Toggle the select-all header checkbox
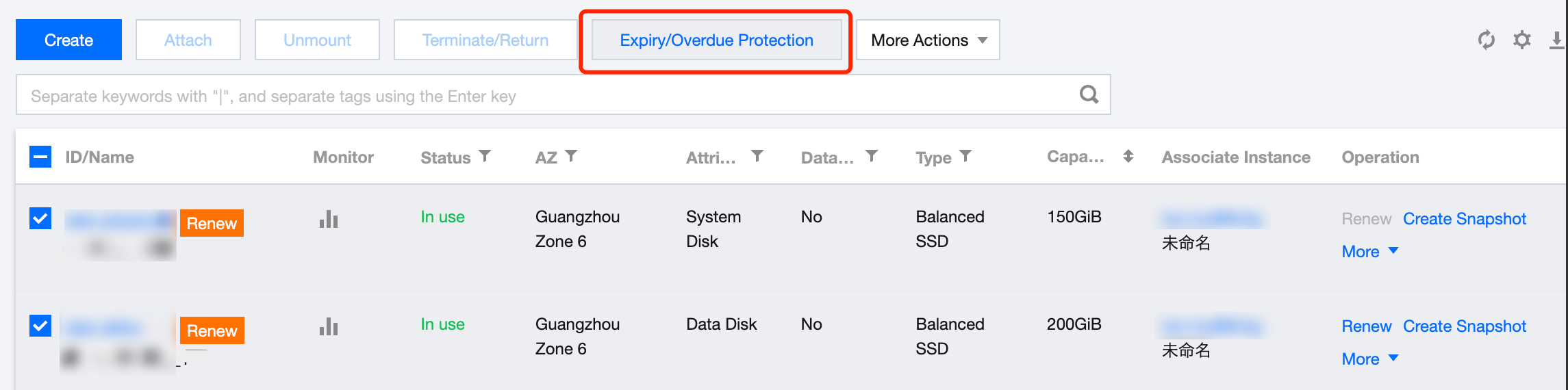The width and height of the screenshot is (1568, 390). pyautogui.click(x=40, y=157)
